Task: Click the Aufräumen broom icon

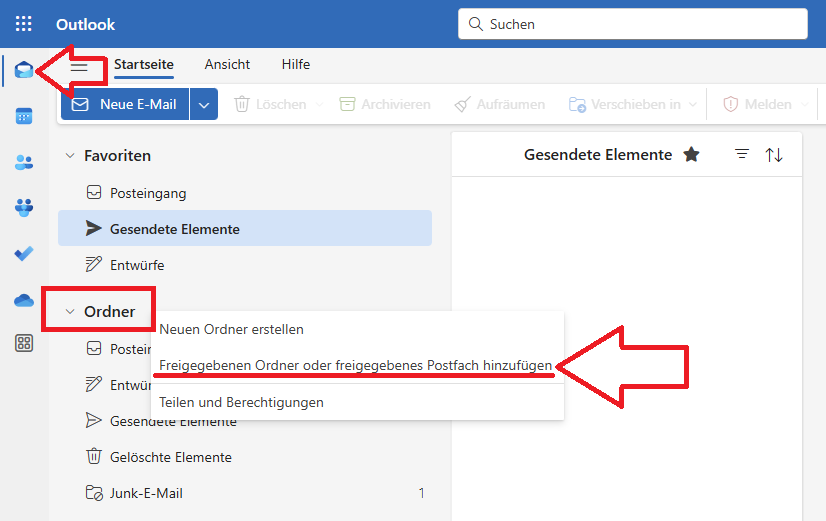Action: pyautogui.click(x=462, y=104)
